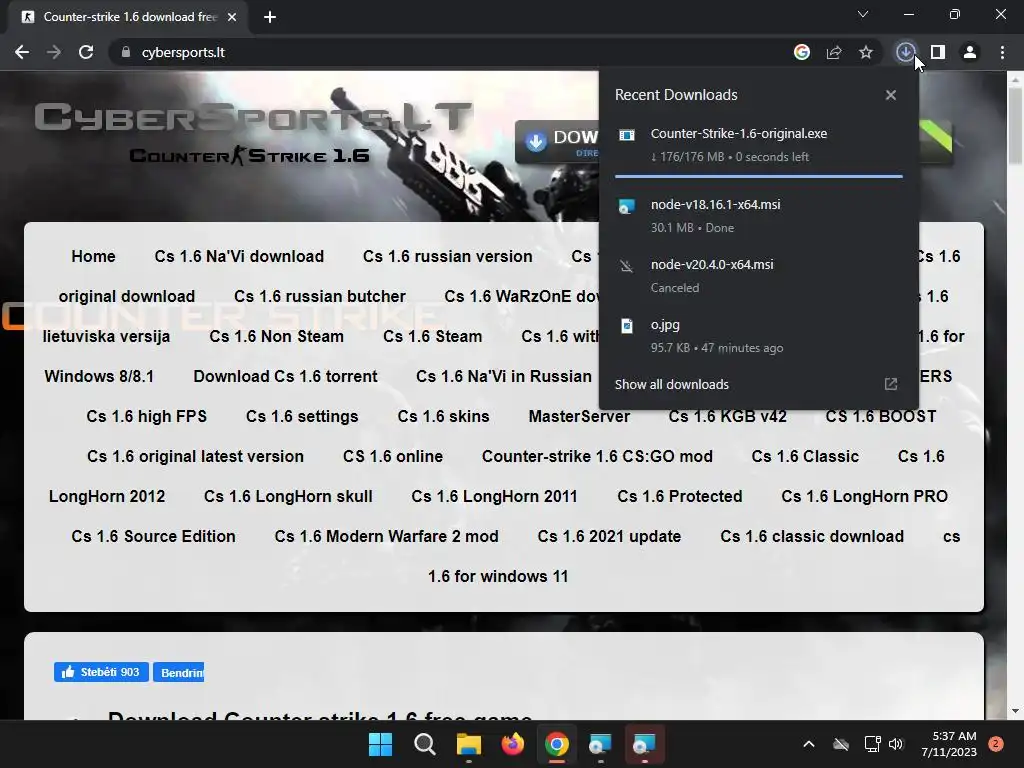Viewport: 1024px width, 768px height.
Task: Click the exe file icon in downloads
Action: pyautogui.click(x=627, y=135)
